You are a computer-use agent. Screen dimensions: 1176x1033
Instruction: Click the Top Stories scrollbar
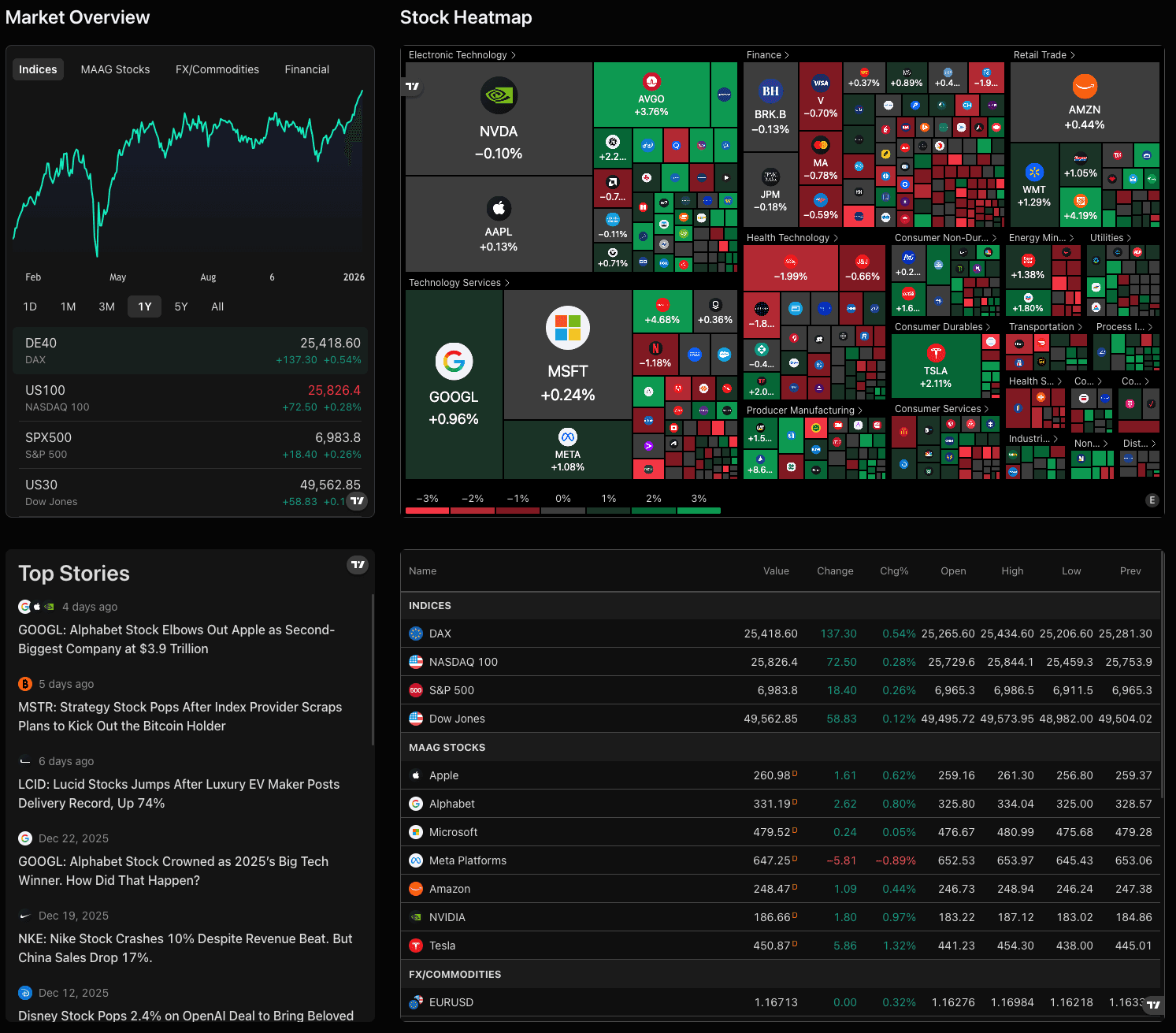click(x=373, y=670)
